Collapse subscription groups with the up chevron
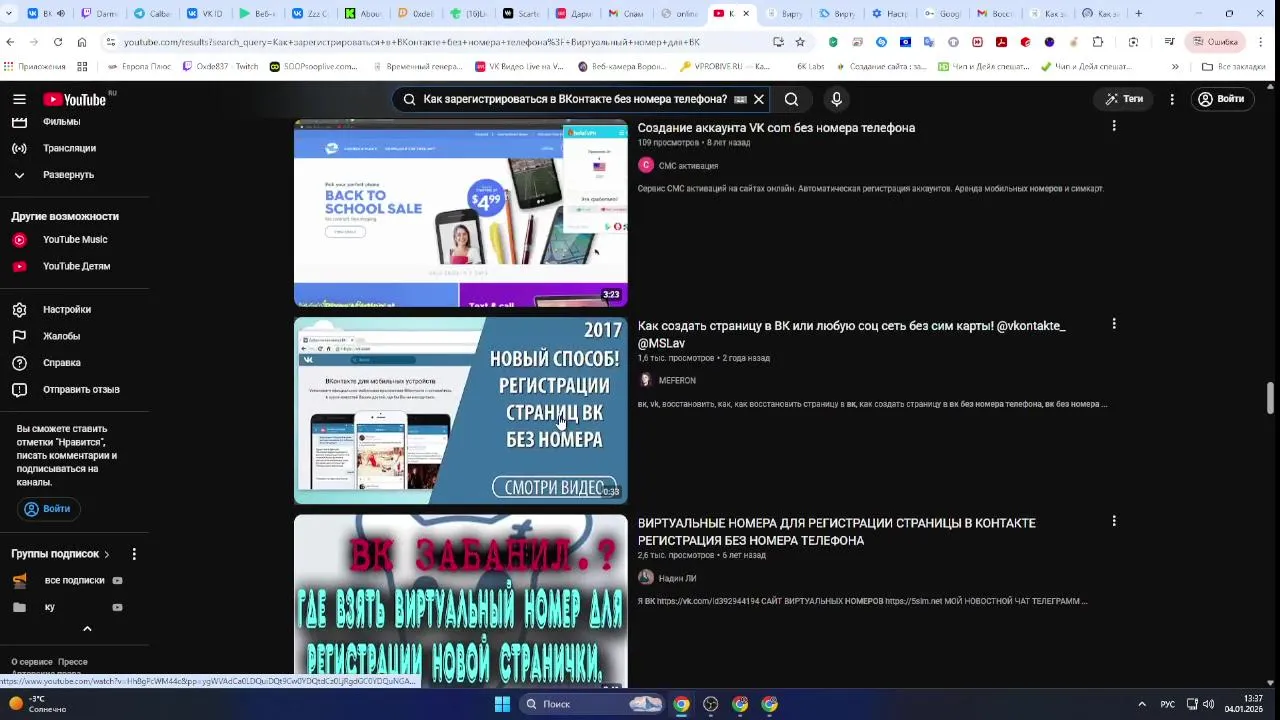Viewport: 1280px width, 720px height. point(87,629)
